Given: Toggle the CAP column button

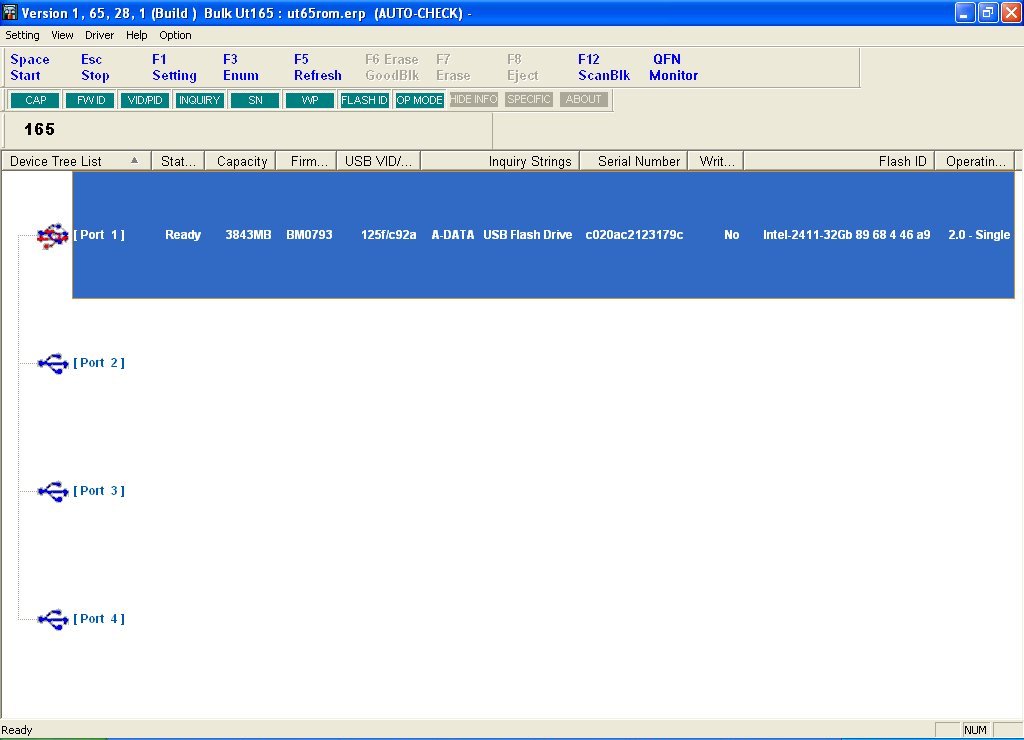Looking at the screenshot, I should point(35,100).
